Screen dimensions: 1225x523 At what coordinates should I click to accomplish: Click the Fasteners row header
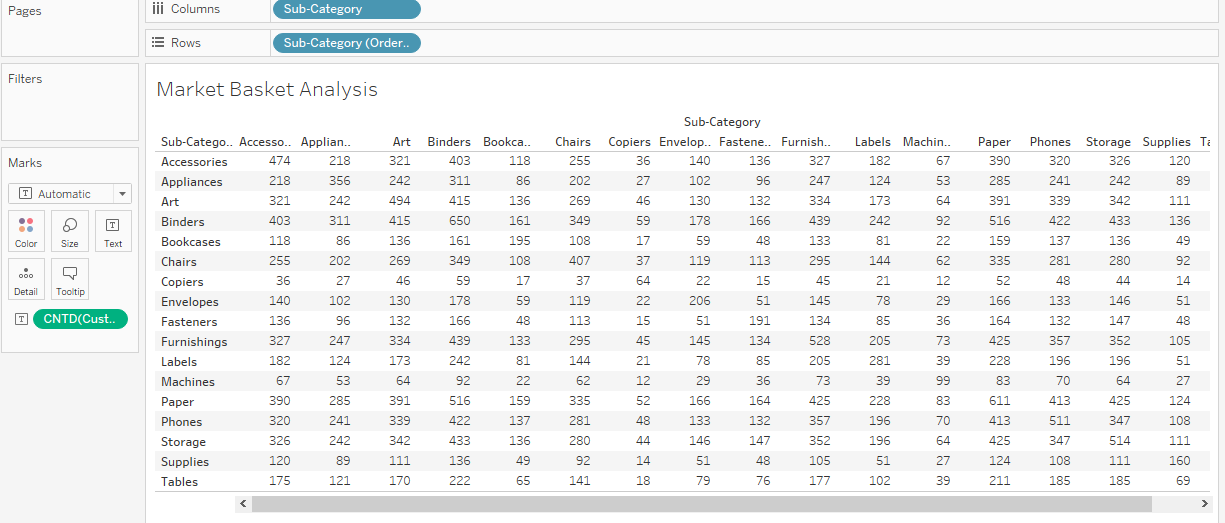189,322
